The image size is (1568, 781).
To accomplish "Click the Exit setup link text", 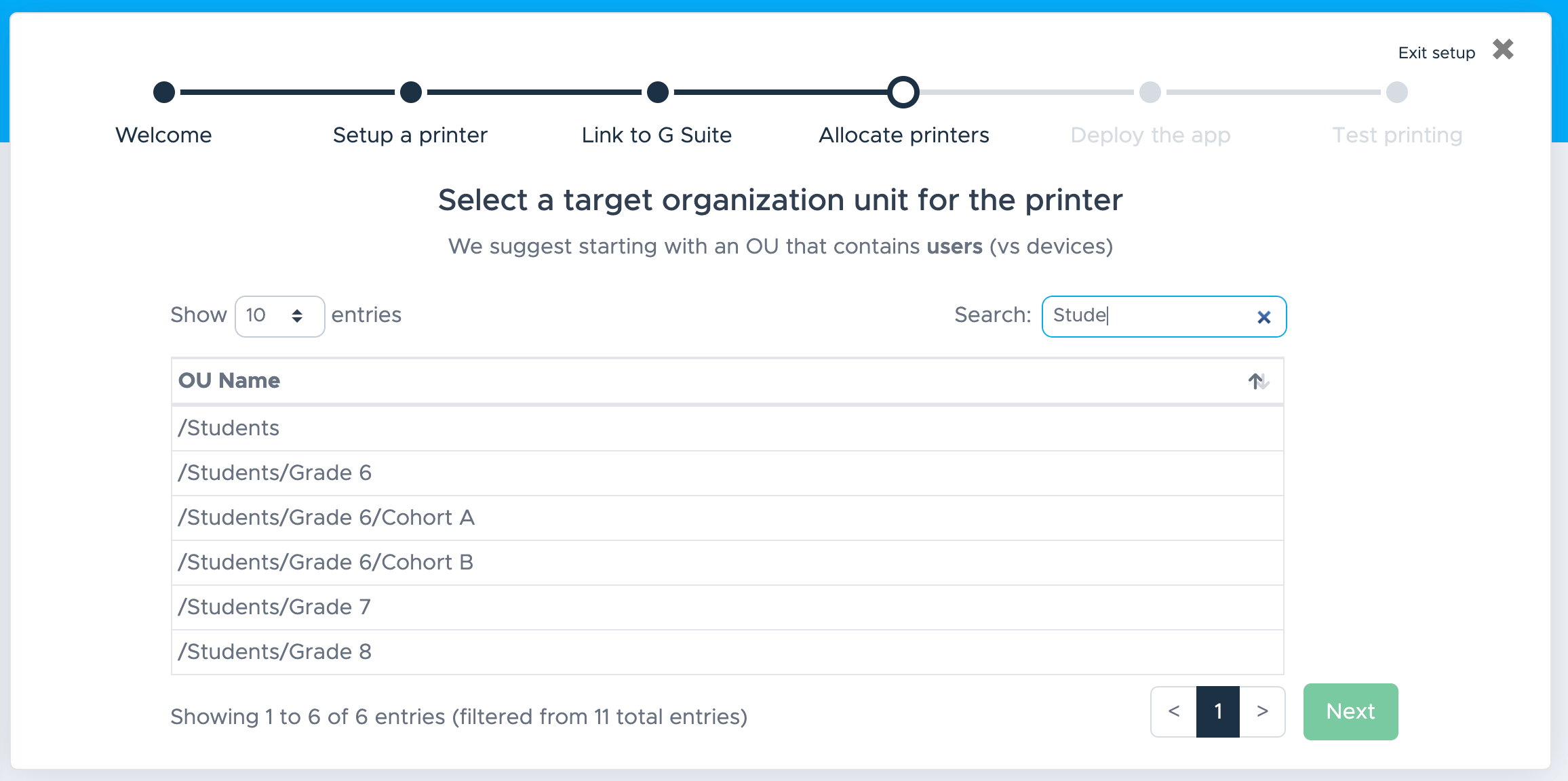I will [x=1436, y=53].
